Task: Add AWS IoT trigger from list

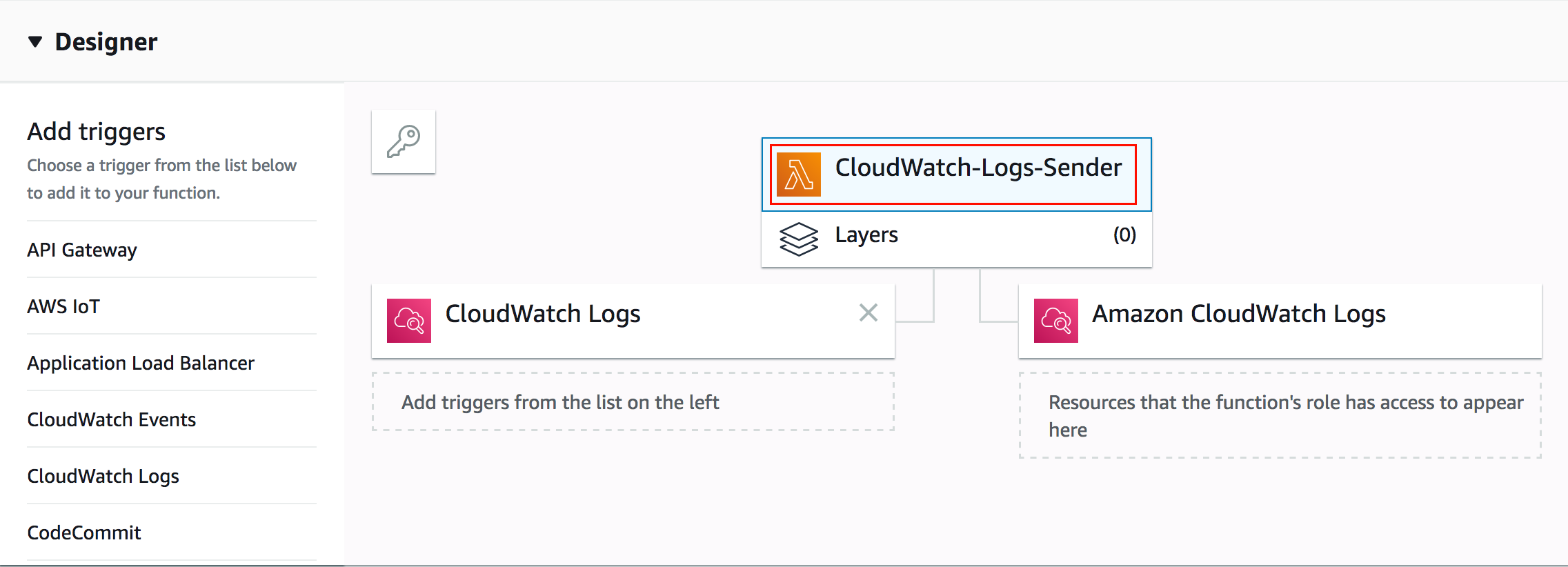Action: point(63,306)
